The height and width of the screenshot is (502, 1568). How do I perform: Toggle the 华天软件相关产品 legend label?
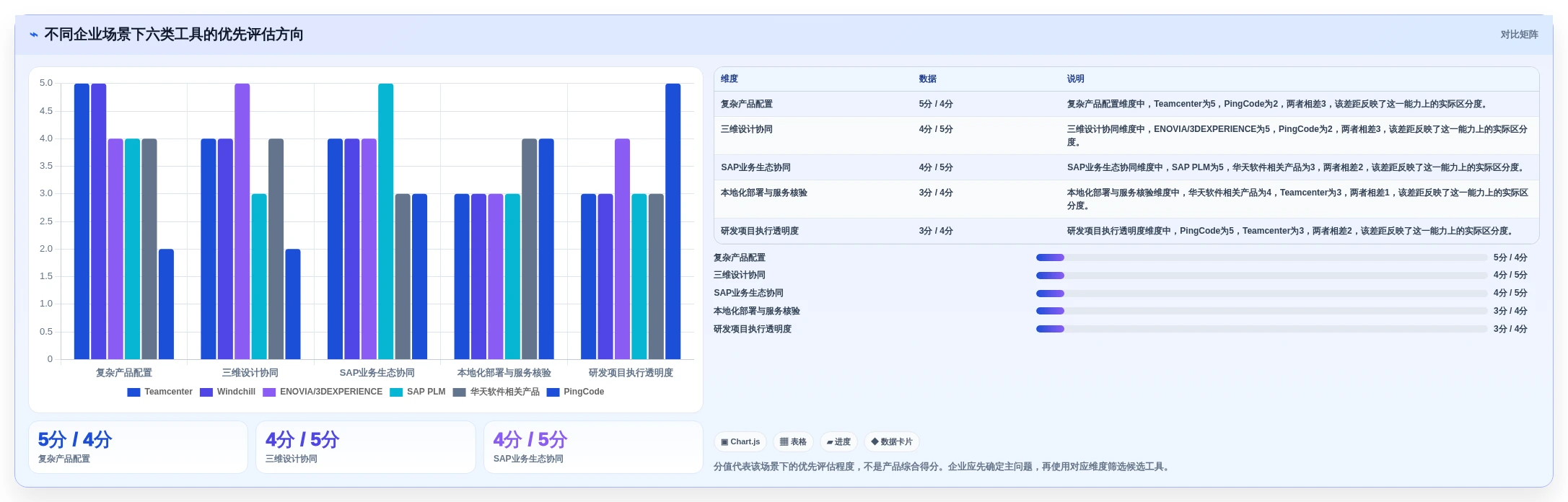tap(504, 392)
